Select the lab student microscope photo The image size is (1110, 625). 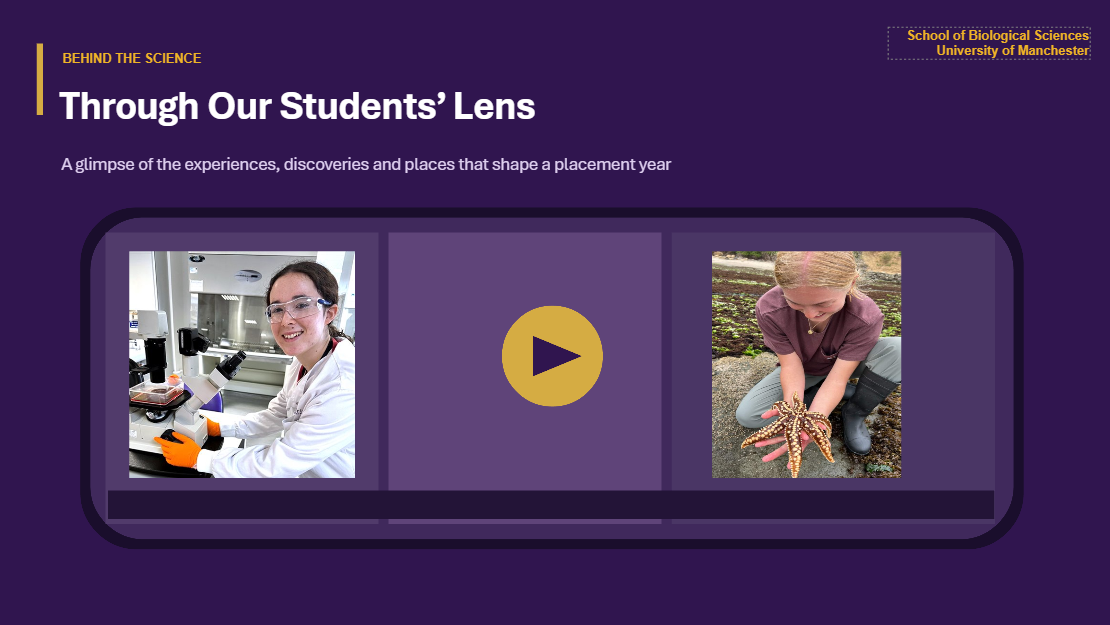[242, 365]
